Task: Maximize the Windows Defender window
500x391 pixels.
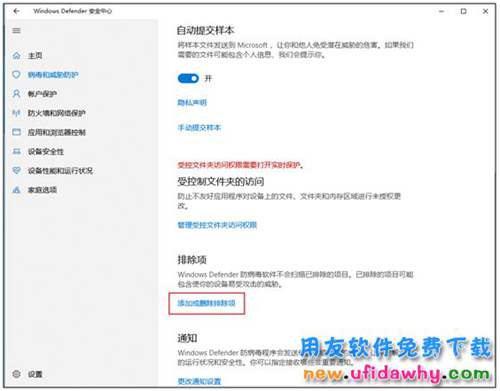Action: (x=463, y=11)
